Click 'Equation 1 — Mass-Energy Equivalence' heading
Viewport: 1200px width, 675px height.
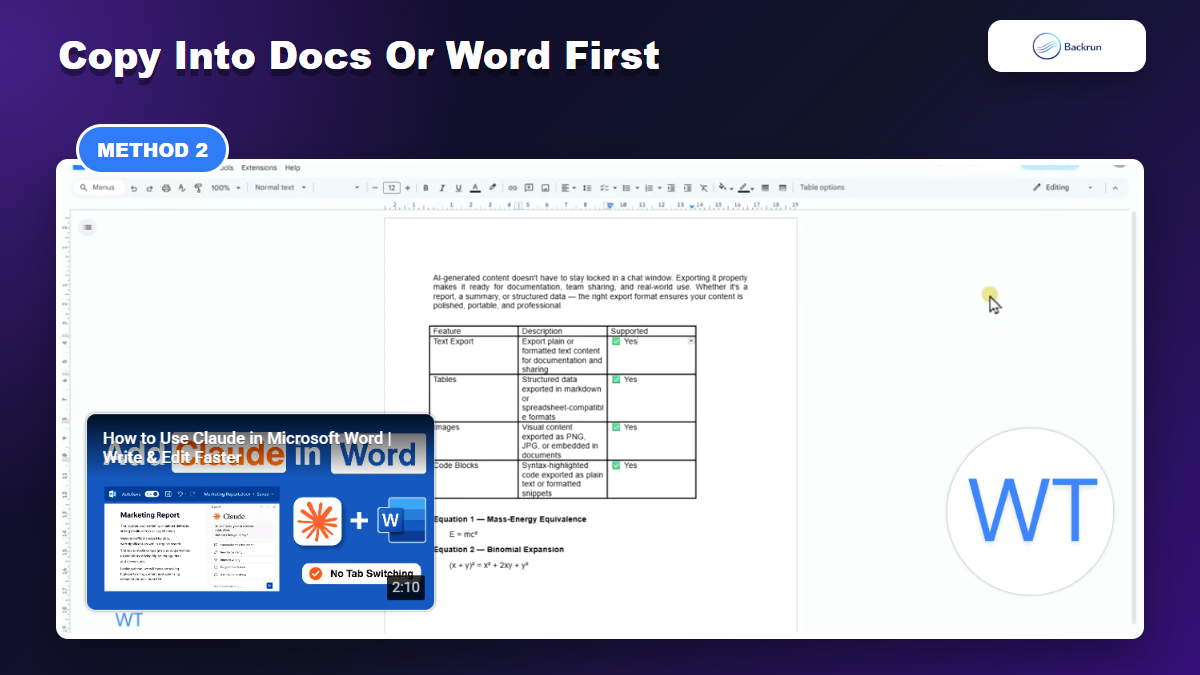point(510,520)
